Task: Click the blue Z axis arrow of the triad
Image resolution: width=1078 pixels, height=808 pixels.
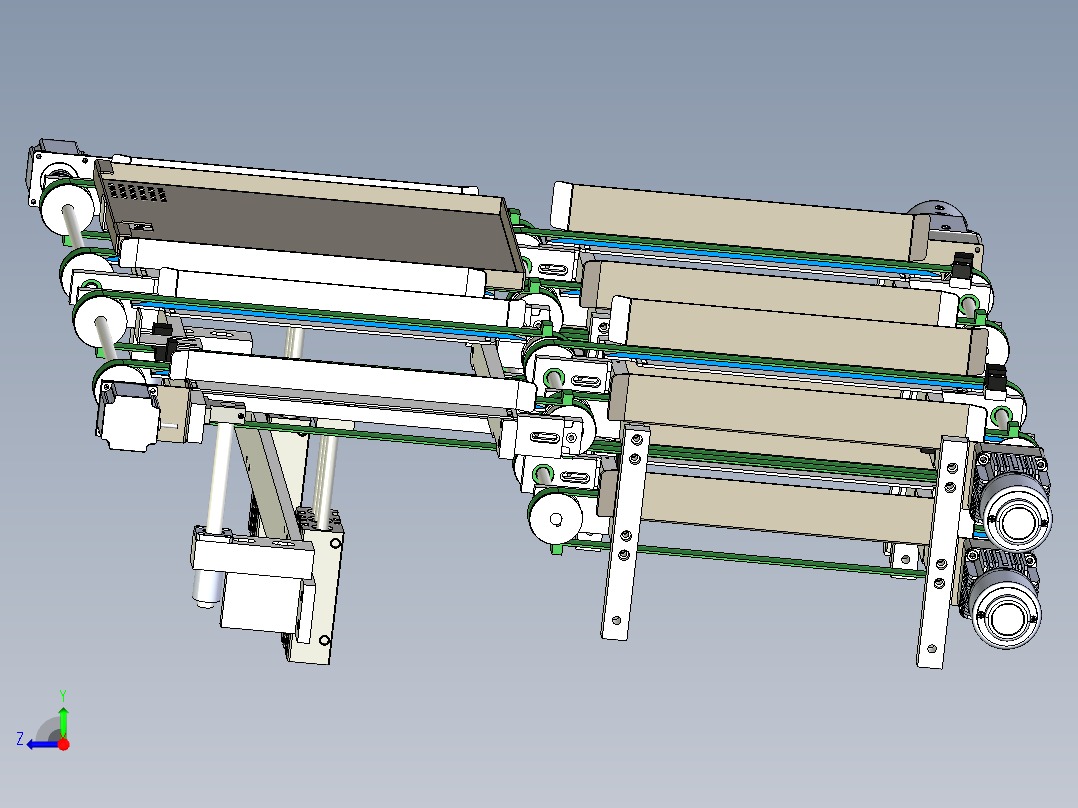Action: click(x=42, y=744)
